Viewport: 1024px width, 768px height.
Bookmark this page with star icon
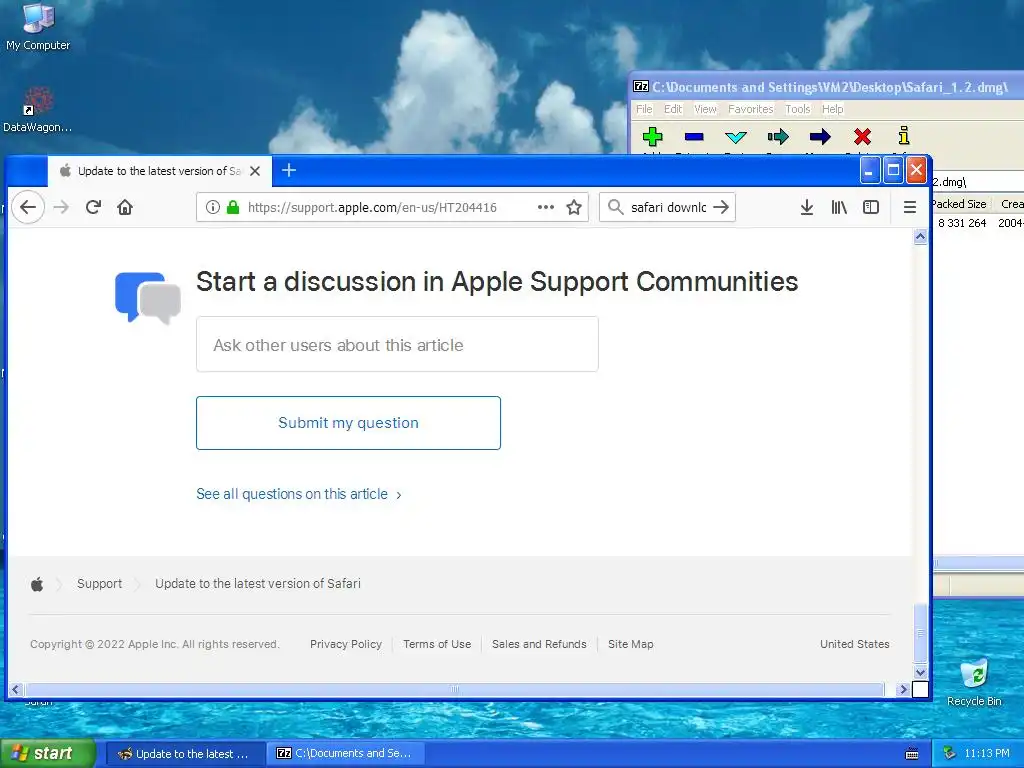[574, 207]
